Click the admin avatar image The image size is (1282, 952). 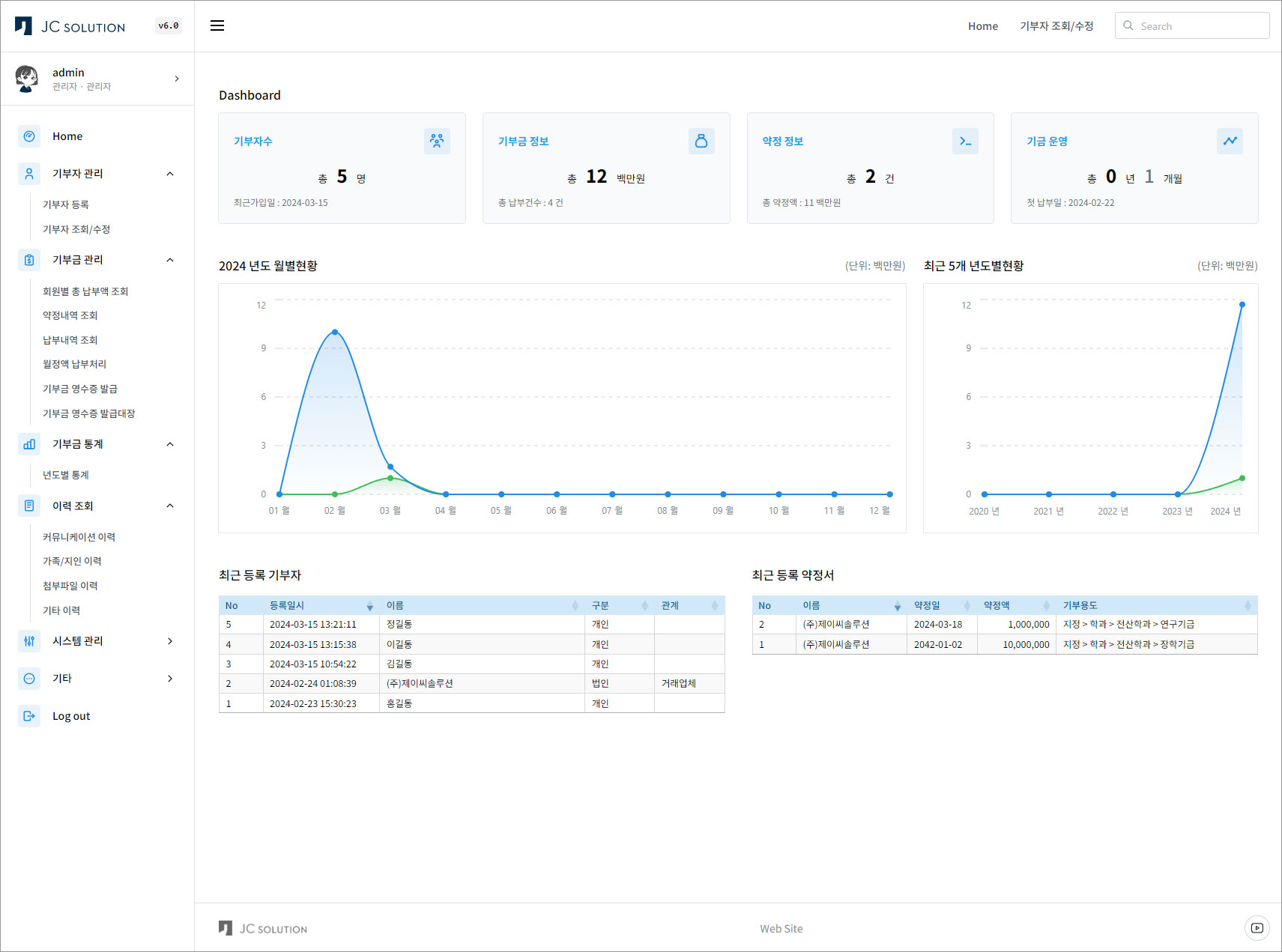pos(27,79)
